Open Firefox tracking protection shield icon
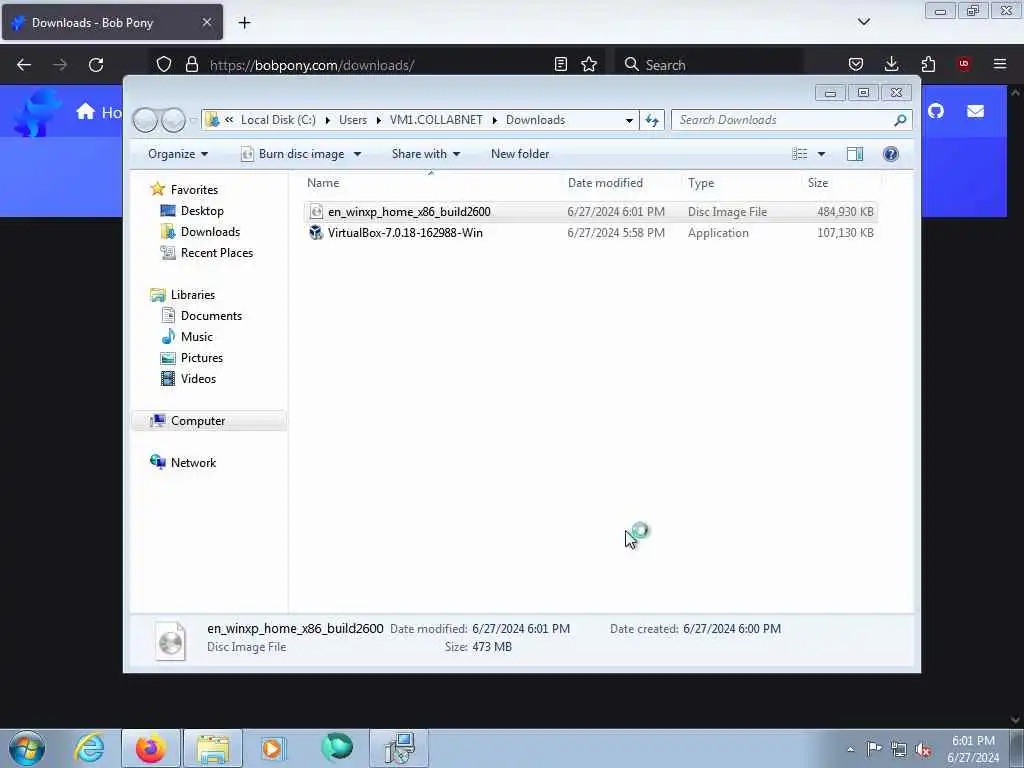This screenshot has height=768, width=1024. point(164,64)
